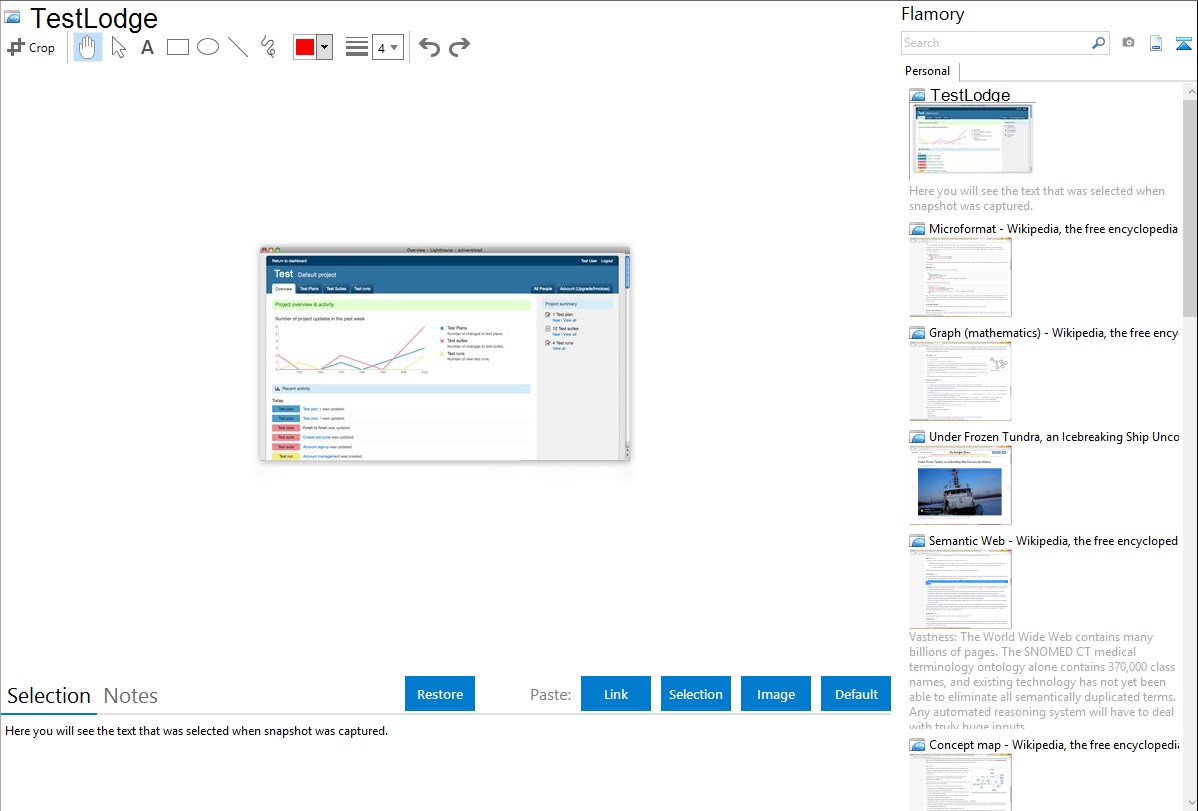Open the Under Frozen Tundra snapshot thumbnail
The image size is (1198, 811).
coord(960,485)
